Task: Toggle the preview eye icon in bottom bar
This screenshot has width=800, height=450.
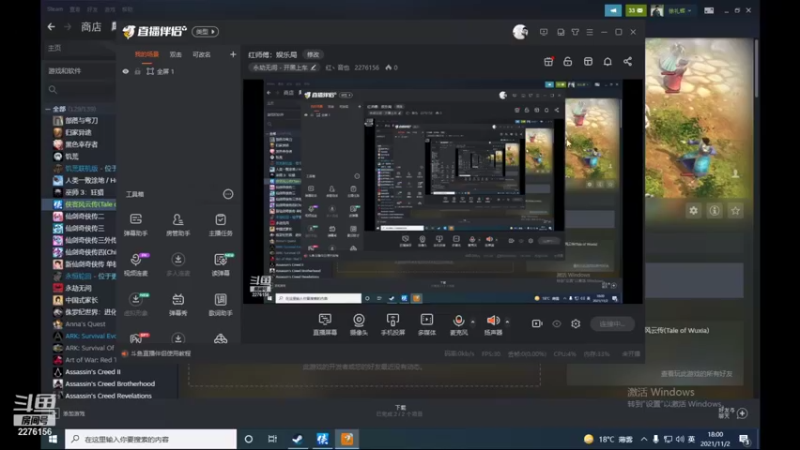Action: [557, 323]
